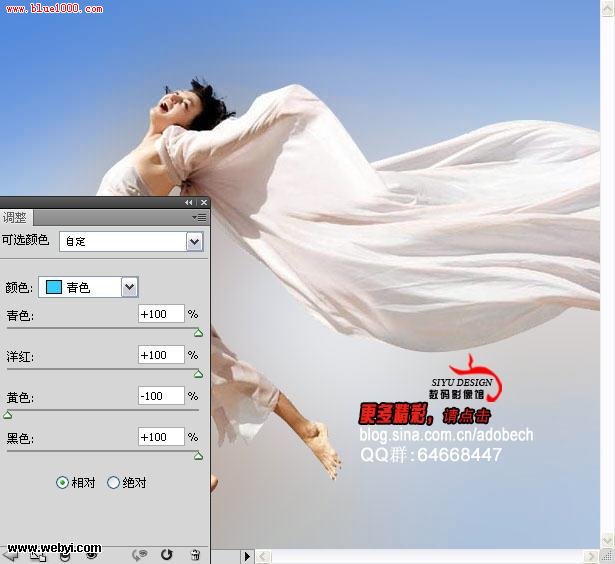
Task: Open 可选颜色 preset dropdown showing 自定
Action: tap(131, 241)
